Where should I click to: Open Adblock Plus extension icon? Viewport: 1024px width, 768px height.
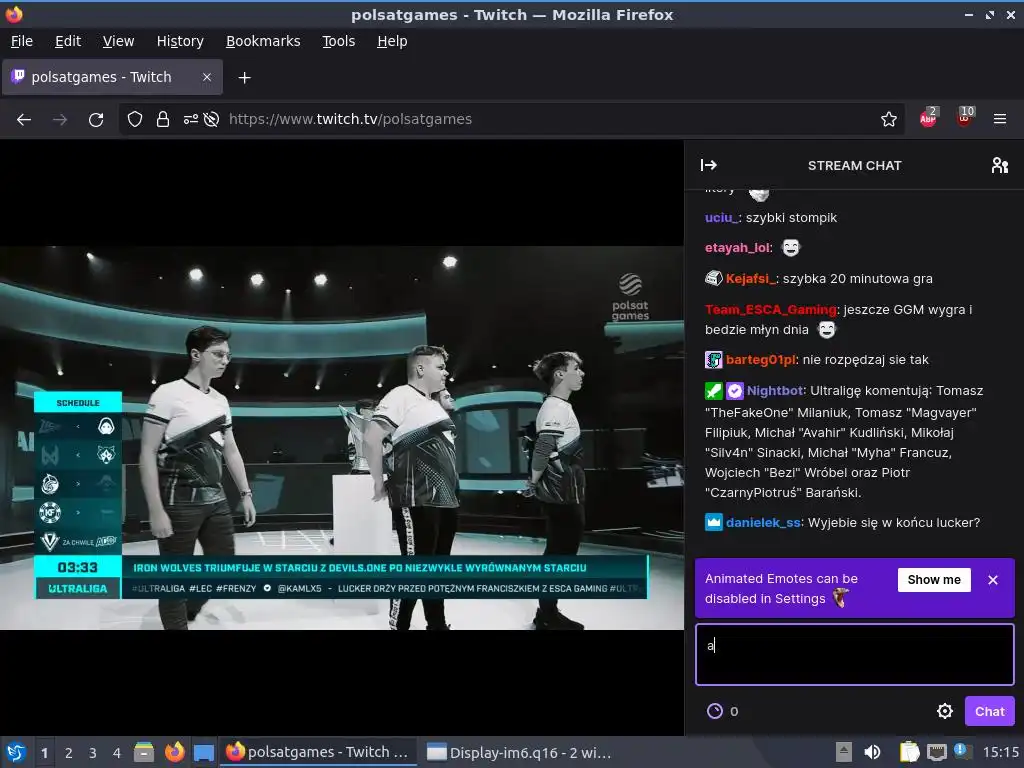tap(928, 118)
